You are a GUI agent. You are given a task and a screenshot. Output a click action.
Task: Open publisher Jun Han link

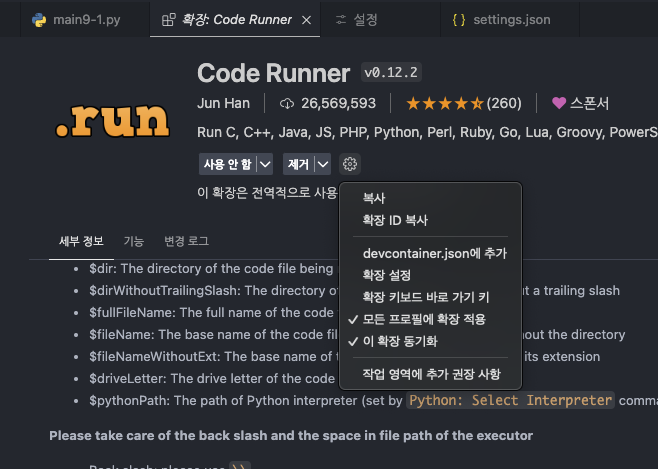[x=224, y=103]
